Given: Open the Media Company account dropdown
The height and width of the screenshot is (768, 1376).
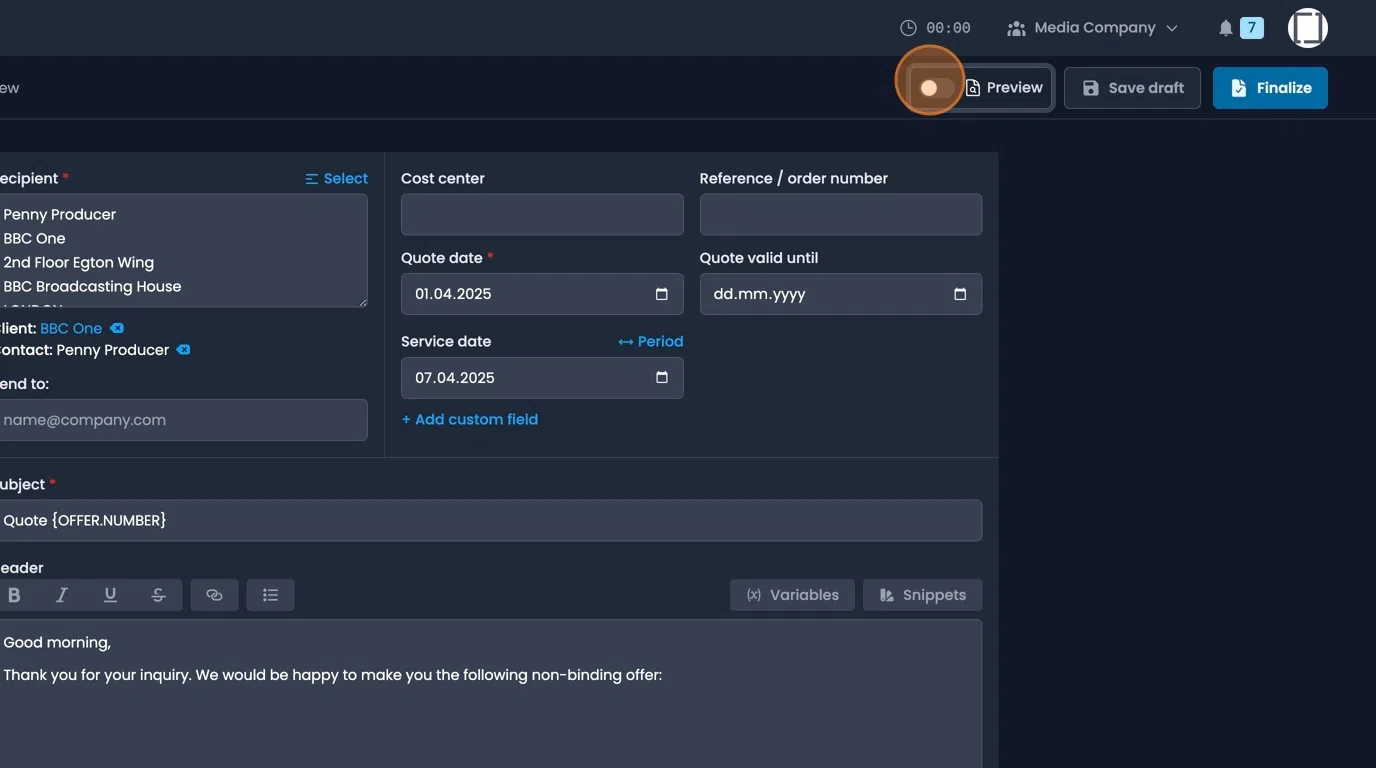Looking at the screenshot, I should coord(1092,27).
